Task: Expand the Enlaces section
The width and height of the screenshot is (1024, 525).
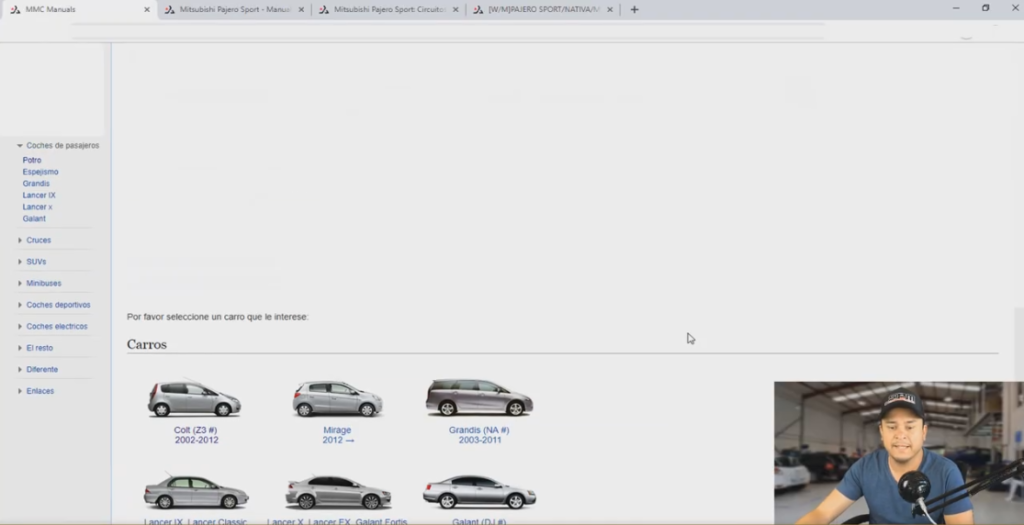Action: pyautogui.click(x=20, y=391)
